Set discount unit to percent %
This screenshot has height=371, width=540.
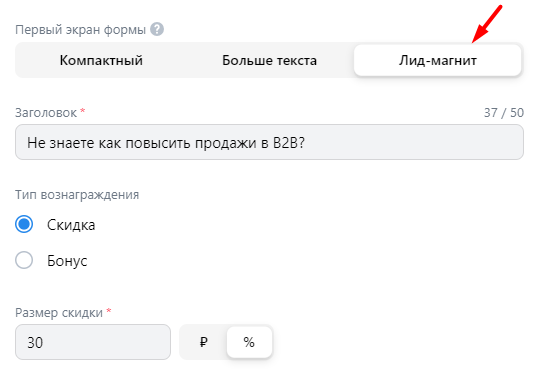coord(249,342)
